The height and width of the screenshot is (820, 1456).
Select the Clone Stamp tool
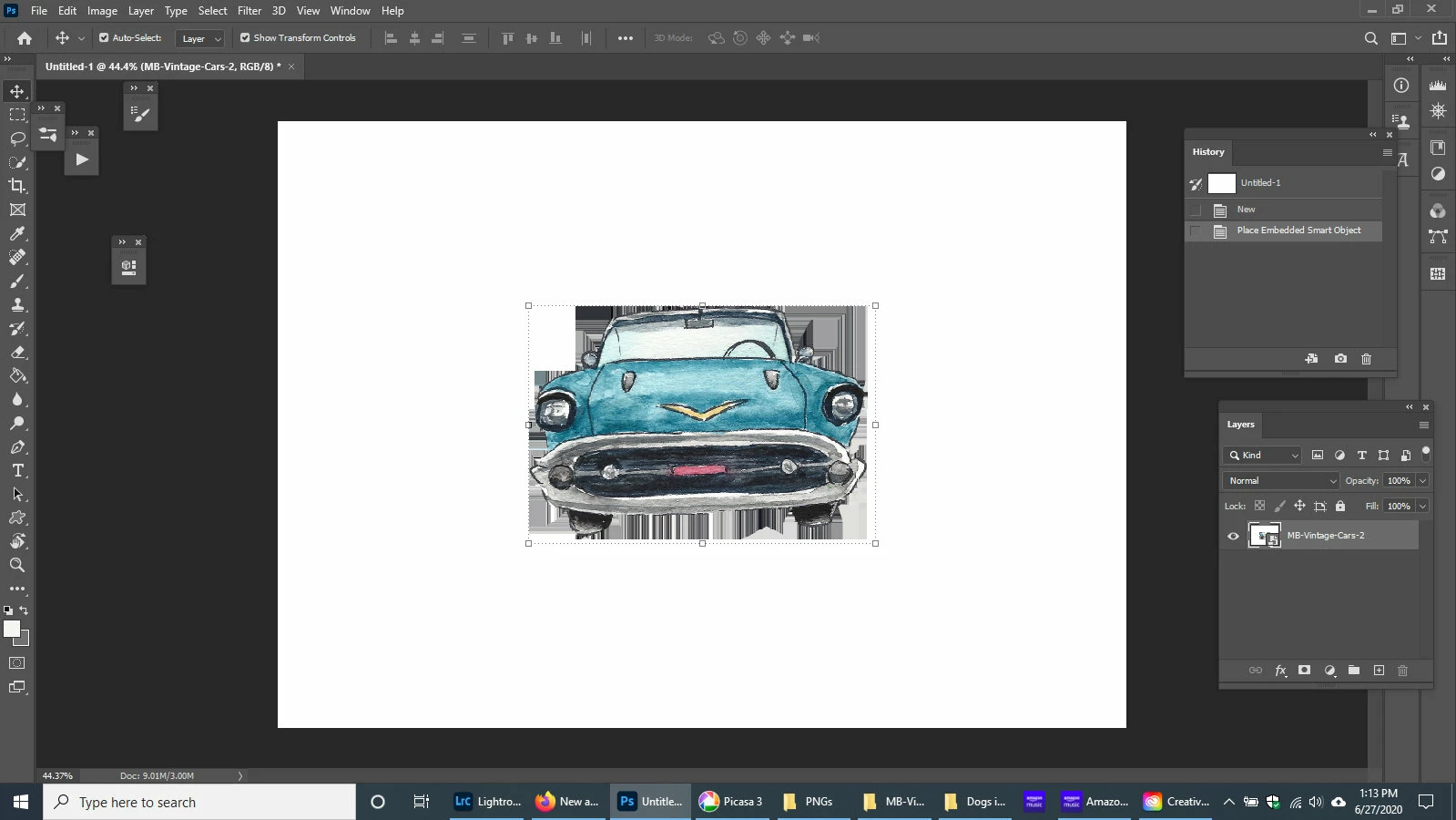tap(17, 305)
